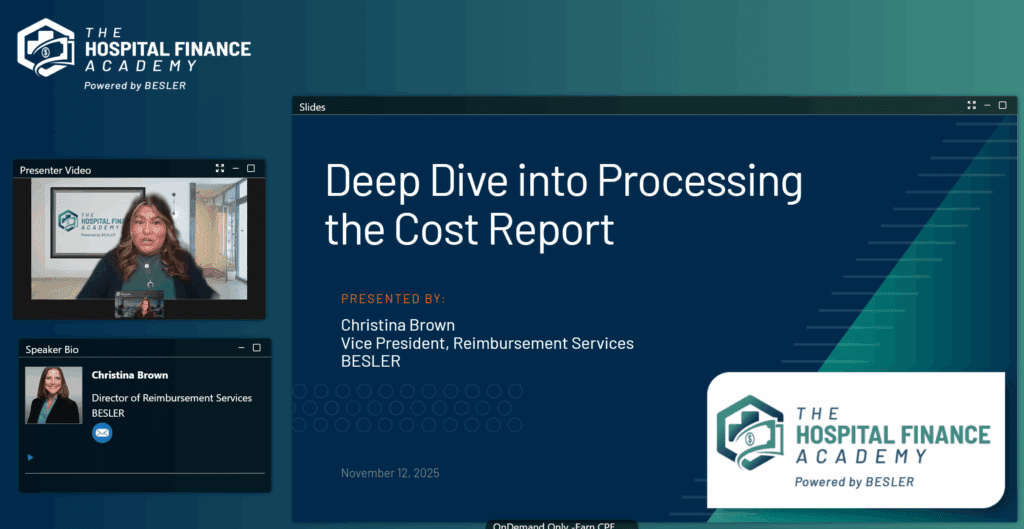The height and width of the screenshot is (529, 1024).
Task: Expand Presenter Video to full screen
Action: [219, 169]
